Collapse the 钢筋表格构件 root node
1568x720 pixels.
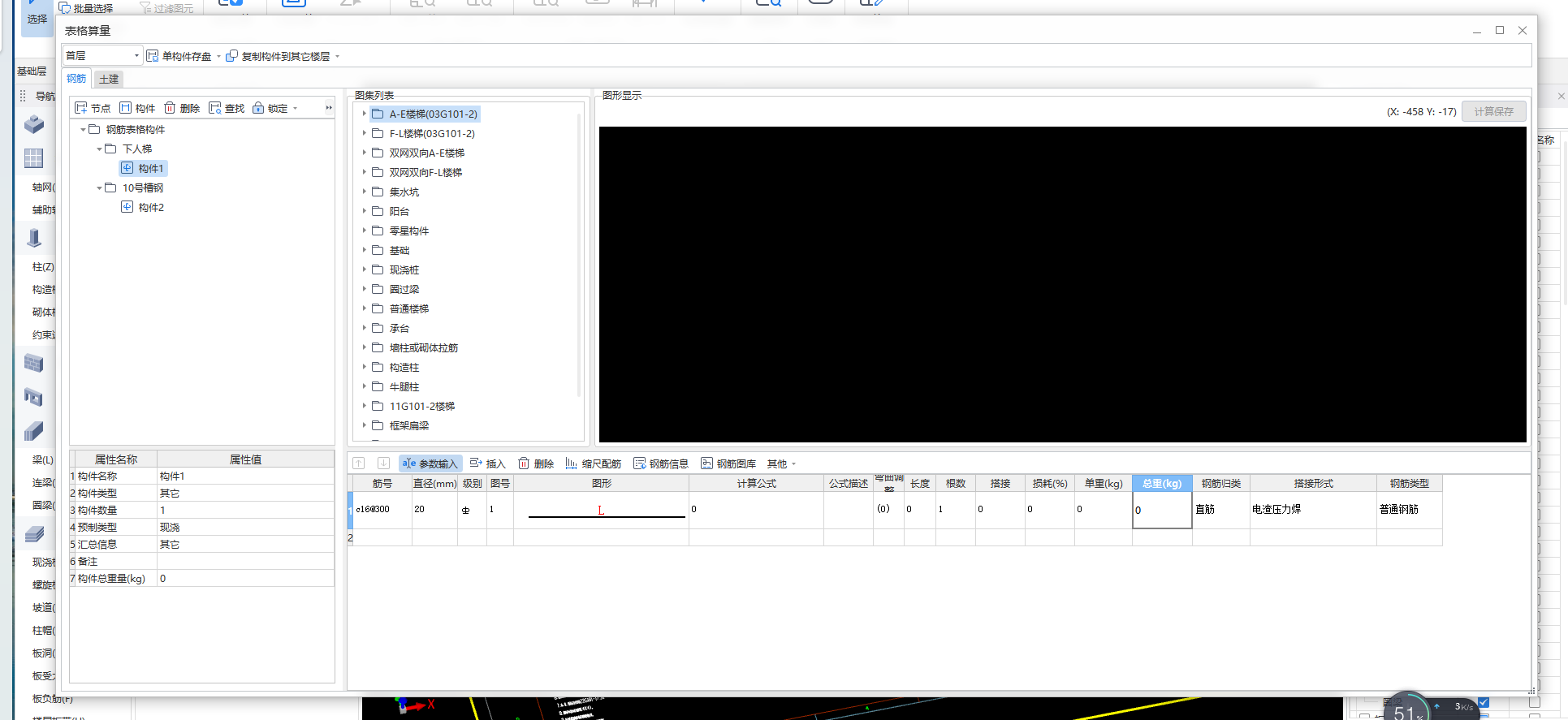coord(83,129)
